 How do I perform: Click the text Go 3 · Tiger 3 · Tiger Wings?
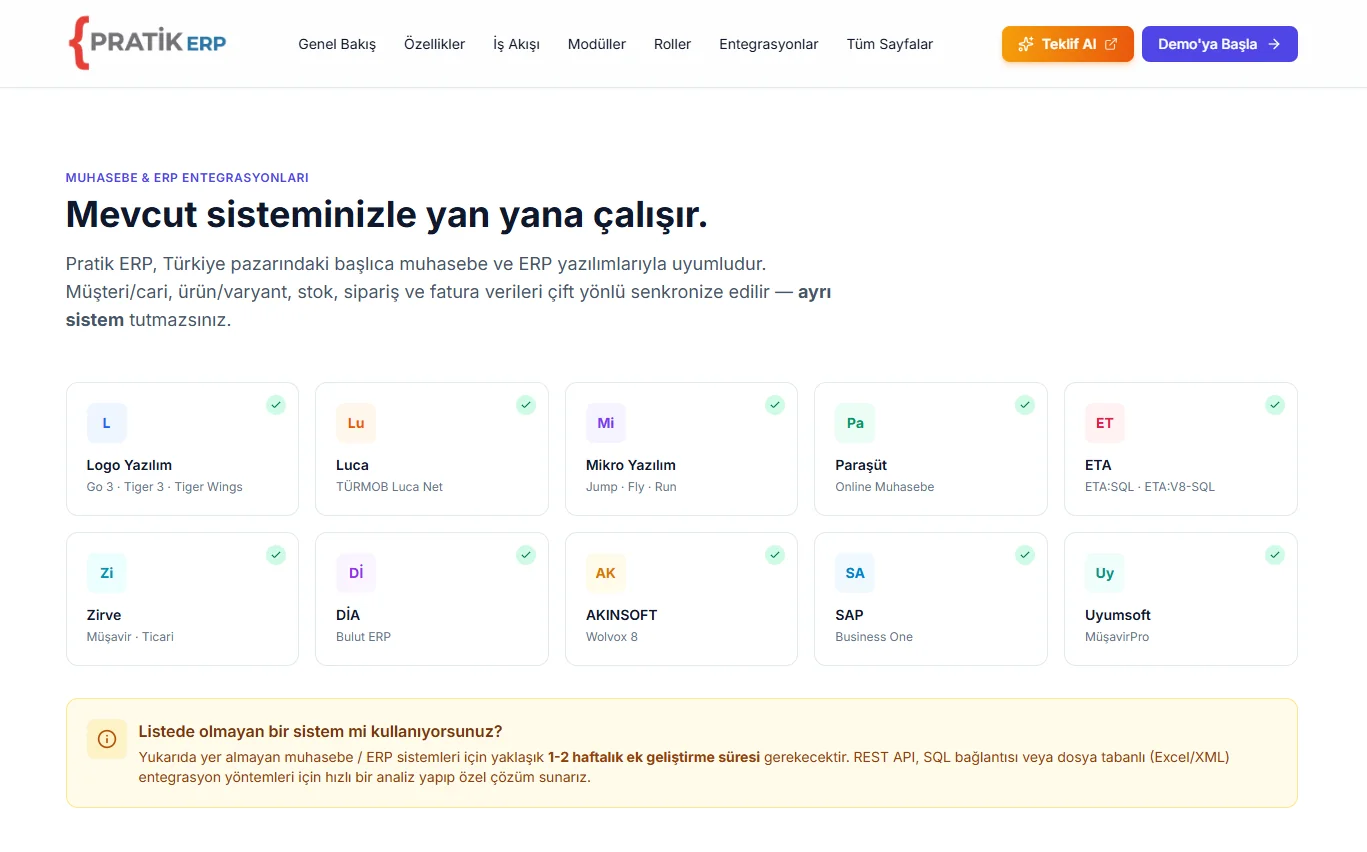pos(165,487)
